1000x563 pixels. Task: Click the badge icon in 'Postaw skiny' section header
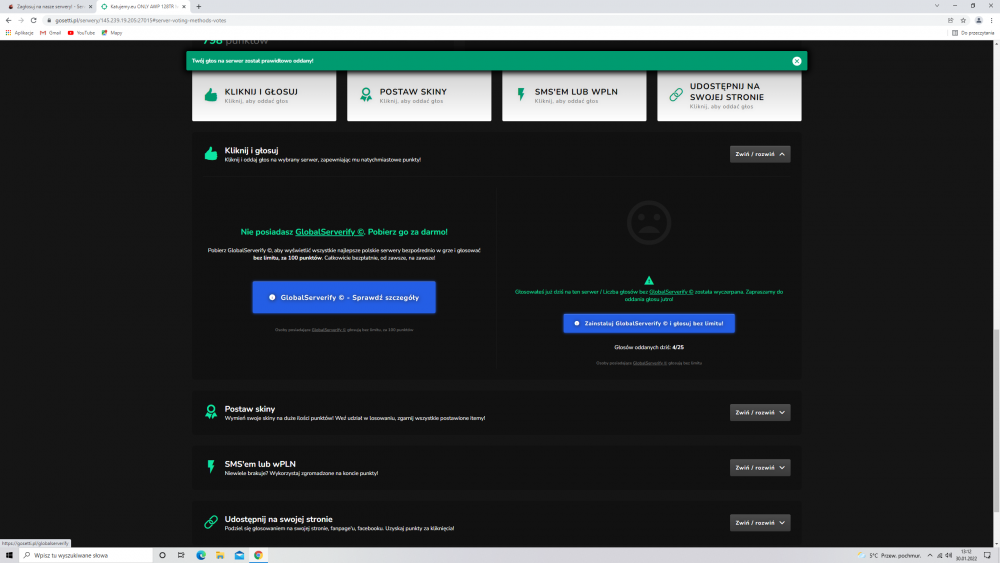click(x=211, y=412)
